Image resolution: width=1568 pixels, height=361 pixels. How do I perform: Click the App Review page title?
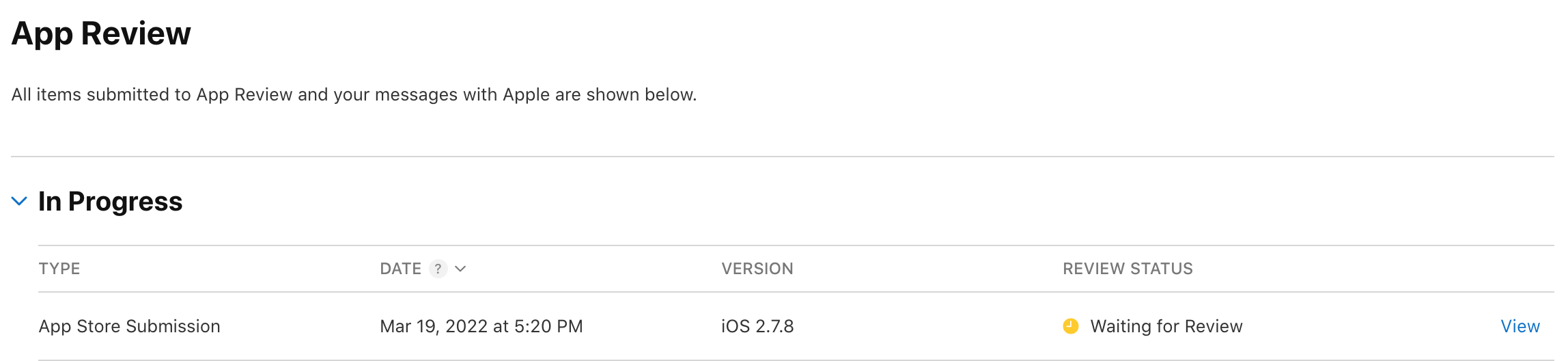point(101,33)
